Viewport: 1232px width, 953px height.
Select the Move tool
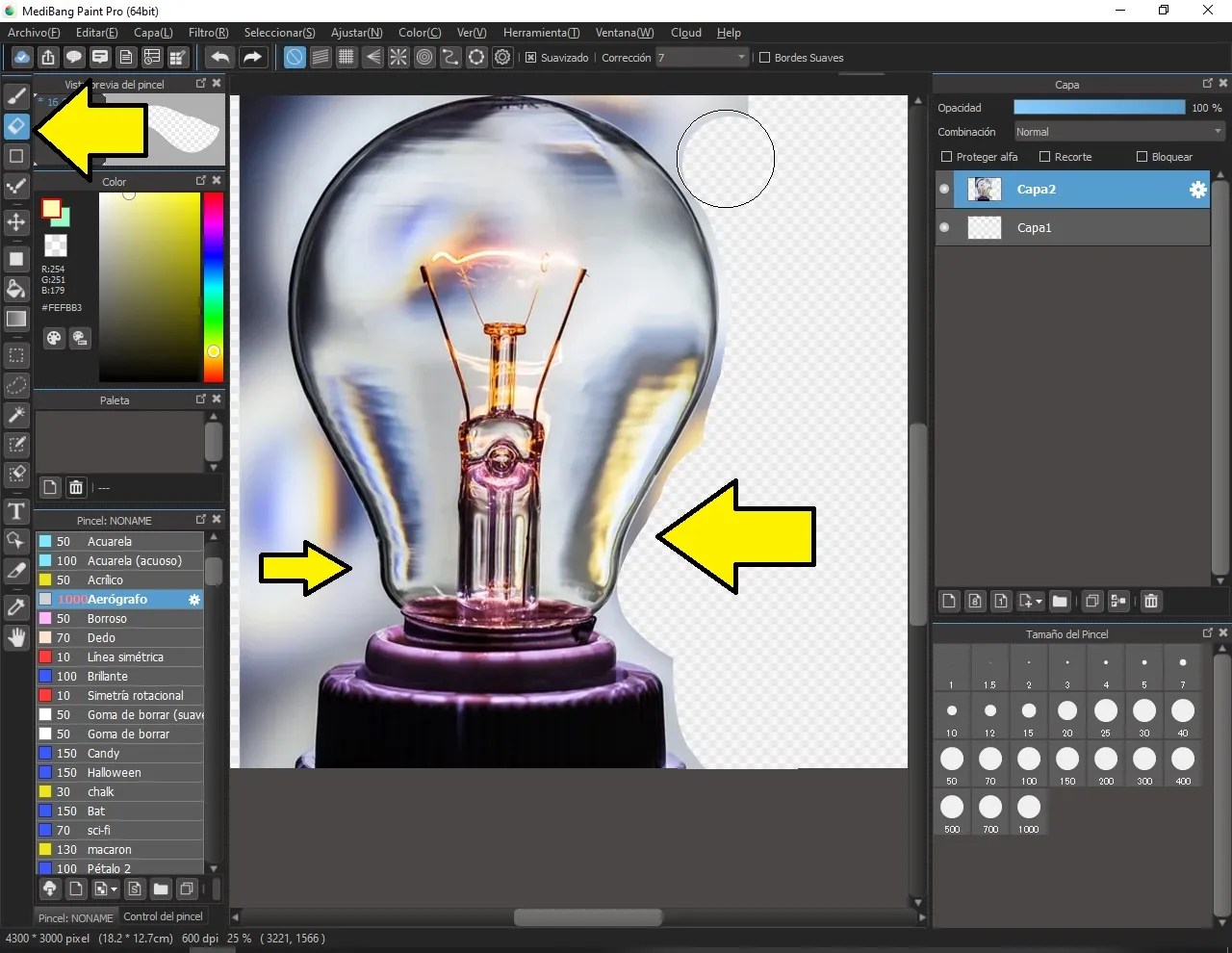point(16,222)
